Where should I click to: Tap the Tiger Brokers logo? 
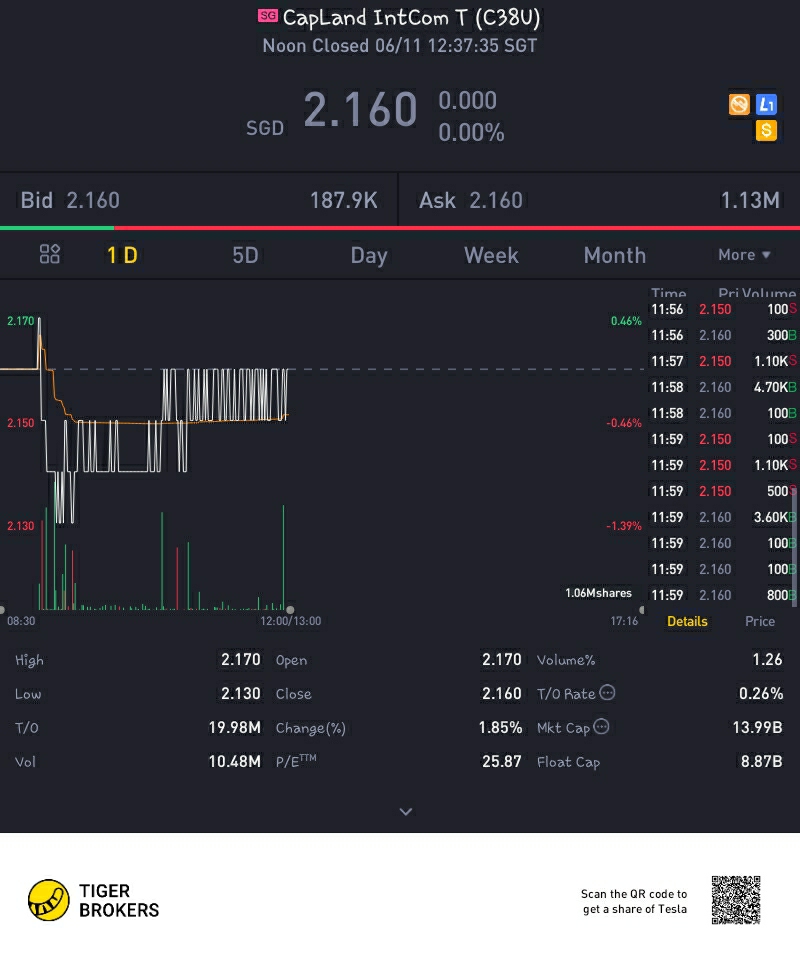click(93, 900)
